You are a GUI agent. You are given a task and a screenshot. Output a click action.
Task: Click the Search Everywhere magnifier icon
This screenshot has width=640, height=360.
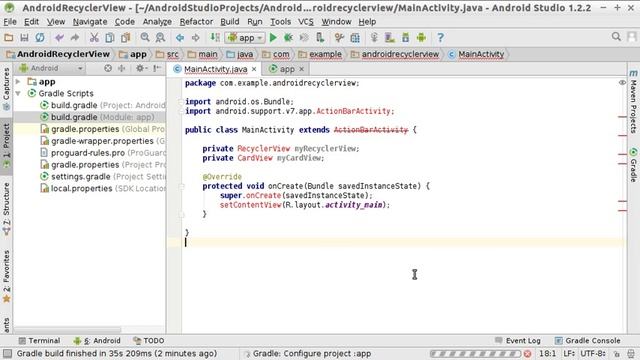(x=616, y=37)
